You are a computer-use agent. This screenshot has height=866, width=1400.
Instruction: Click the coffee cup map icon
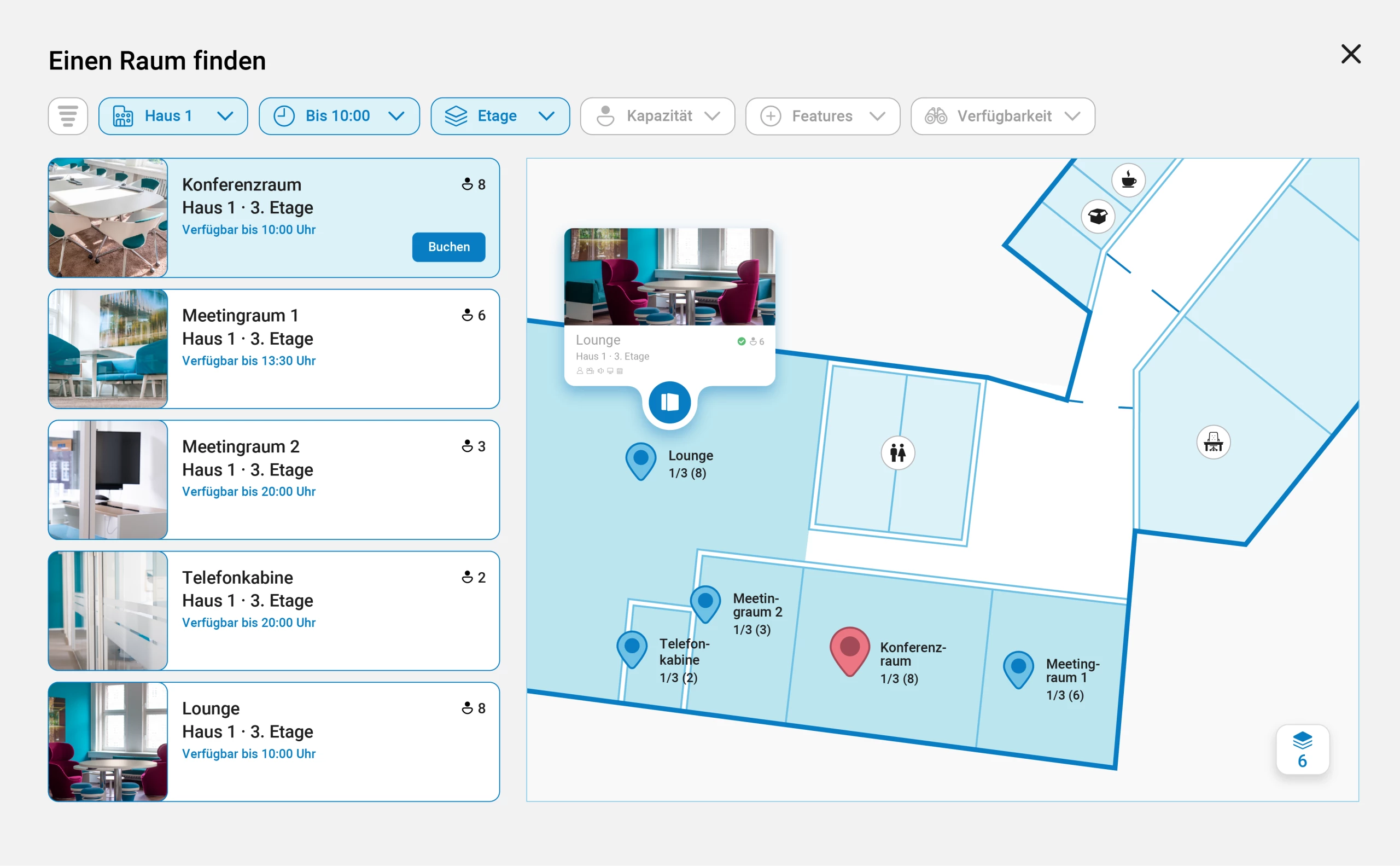click(x=1128, y=181)
